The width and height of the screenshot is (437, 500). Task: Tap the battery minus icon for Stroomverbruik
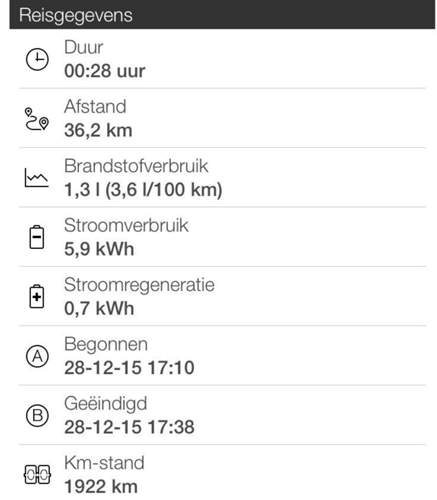[37, 237]
